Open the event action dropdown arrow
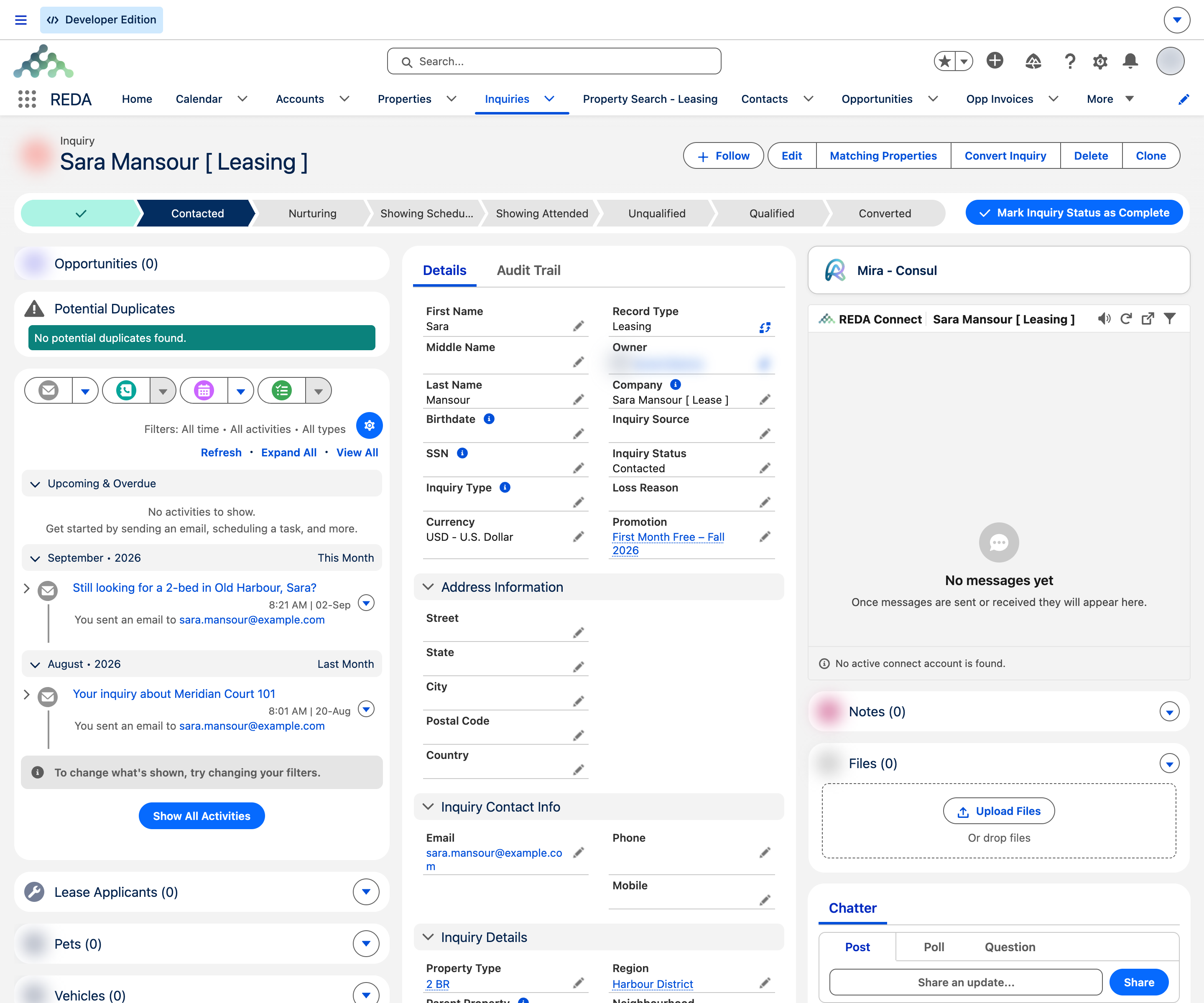Screen dimensions: 1204x1003 coord(241,391)
